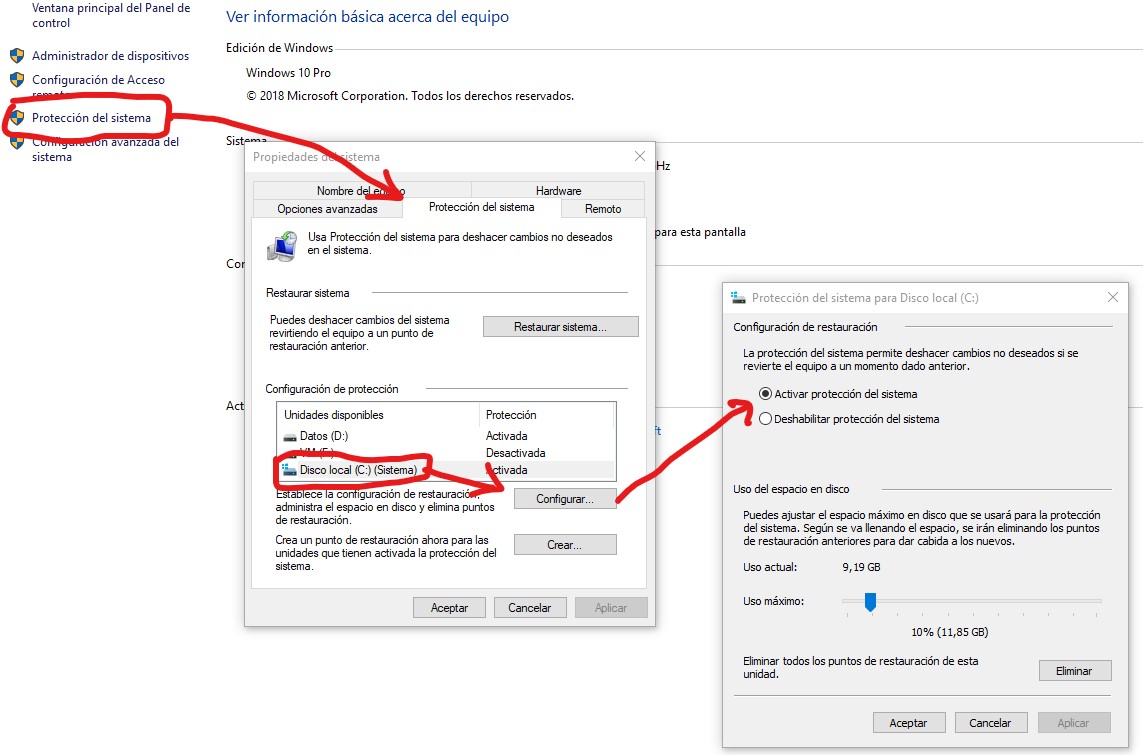
Task: Open Ventana principal del Panel de control
Action: click(111, 15)
